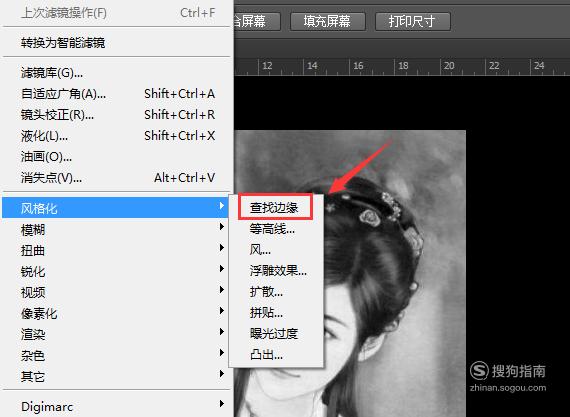Expand the 扭曲 submenu

(116, 250)
